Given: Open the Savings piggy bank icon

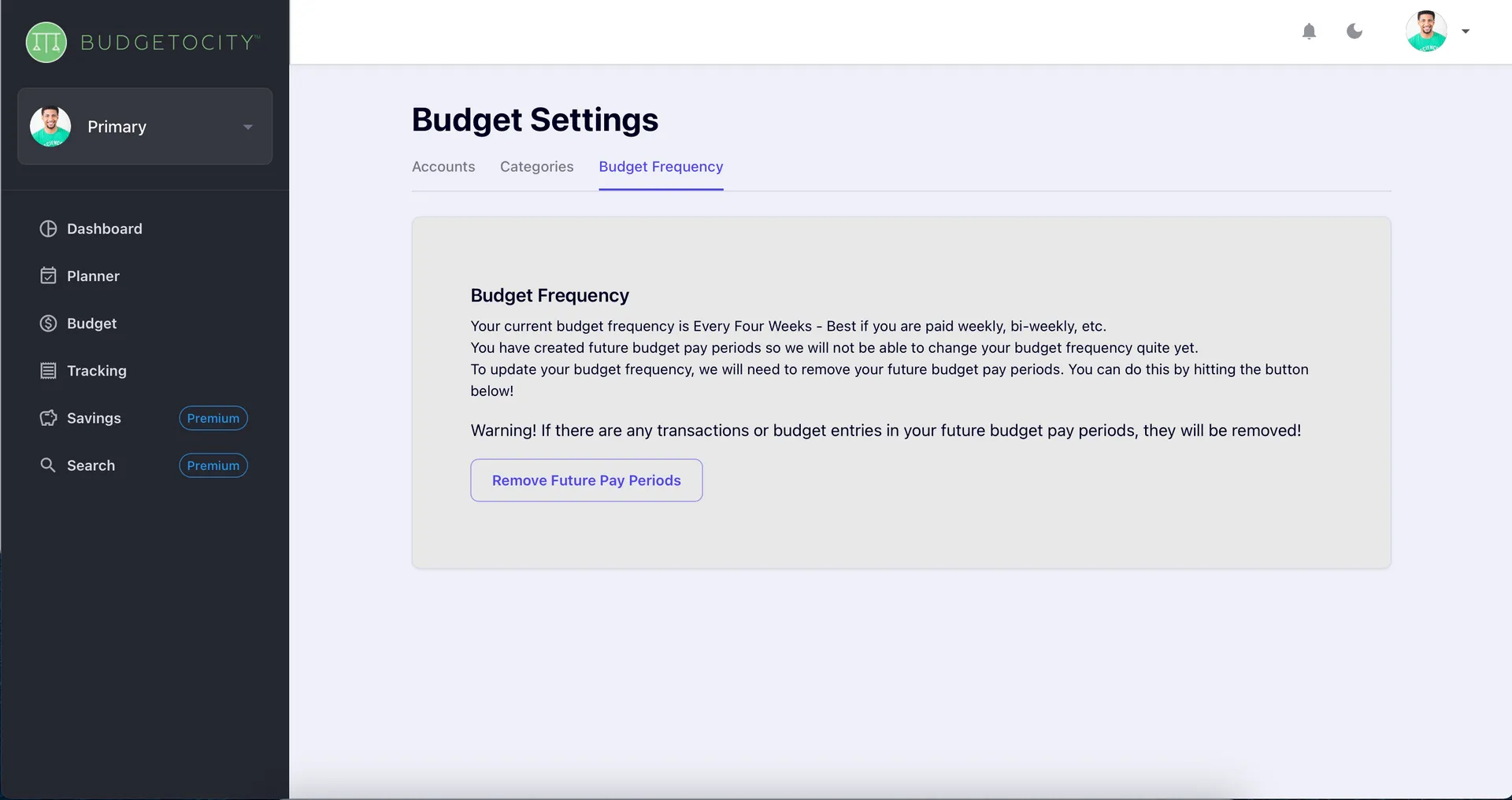Looking at the screenshot, I should click(48, 418).
